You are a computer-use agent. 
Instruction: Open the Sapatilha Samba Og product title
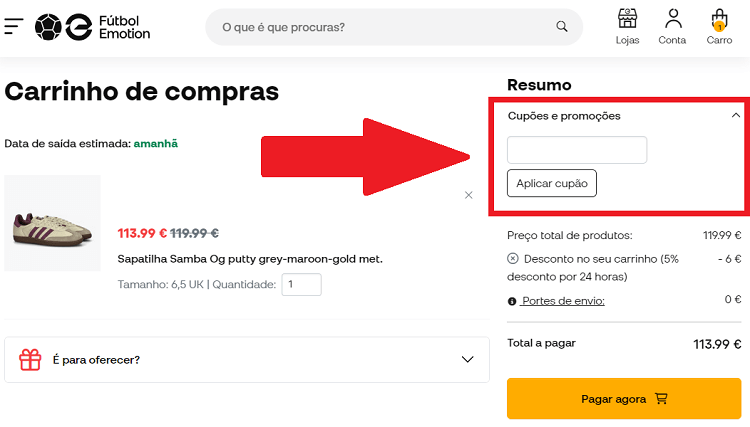click(x=250, y=259)
